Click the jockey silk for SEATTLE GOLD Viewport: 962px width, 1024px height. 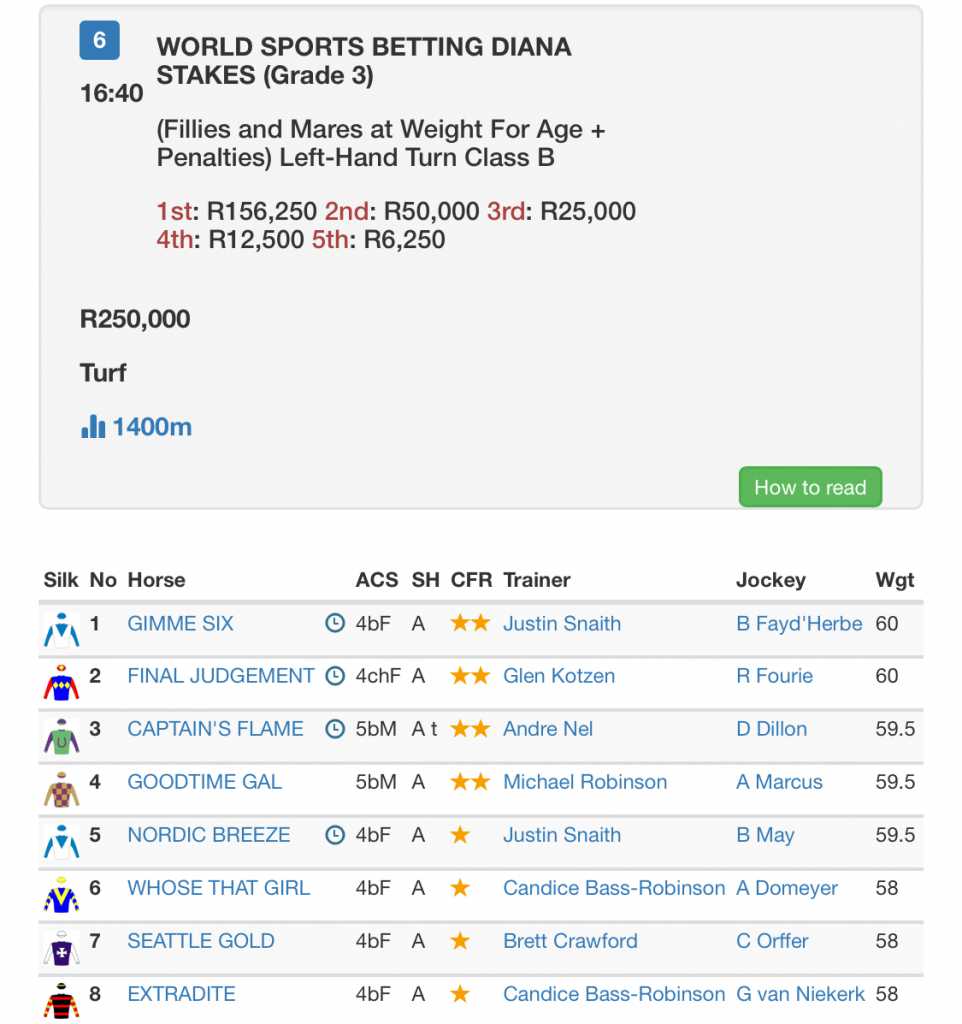(61, 948)
